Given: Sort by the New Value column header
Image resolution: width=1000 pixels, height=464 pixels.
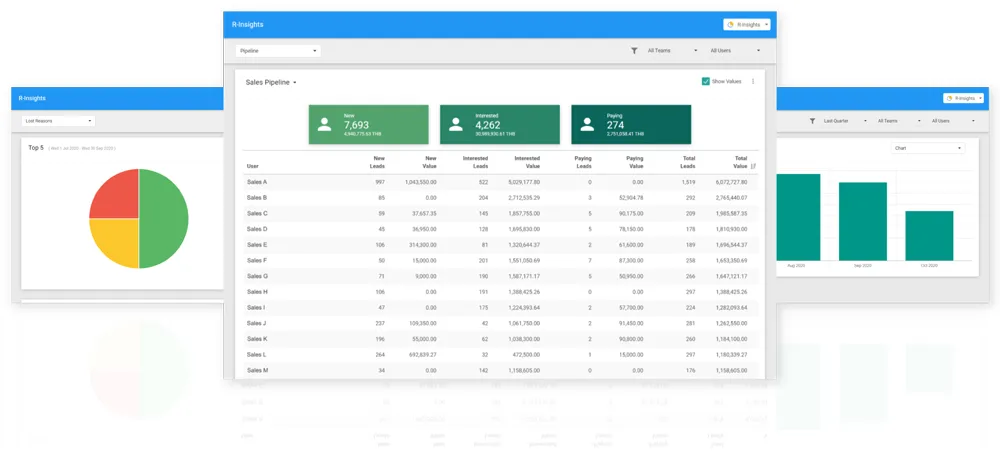Looking at the screenshot, I should coord(430,163).
